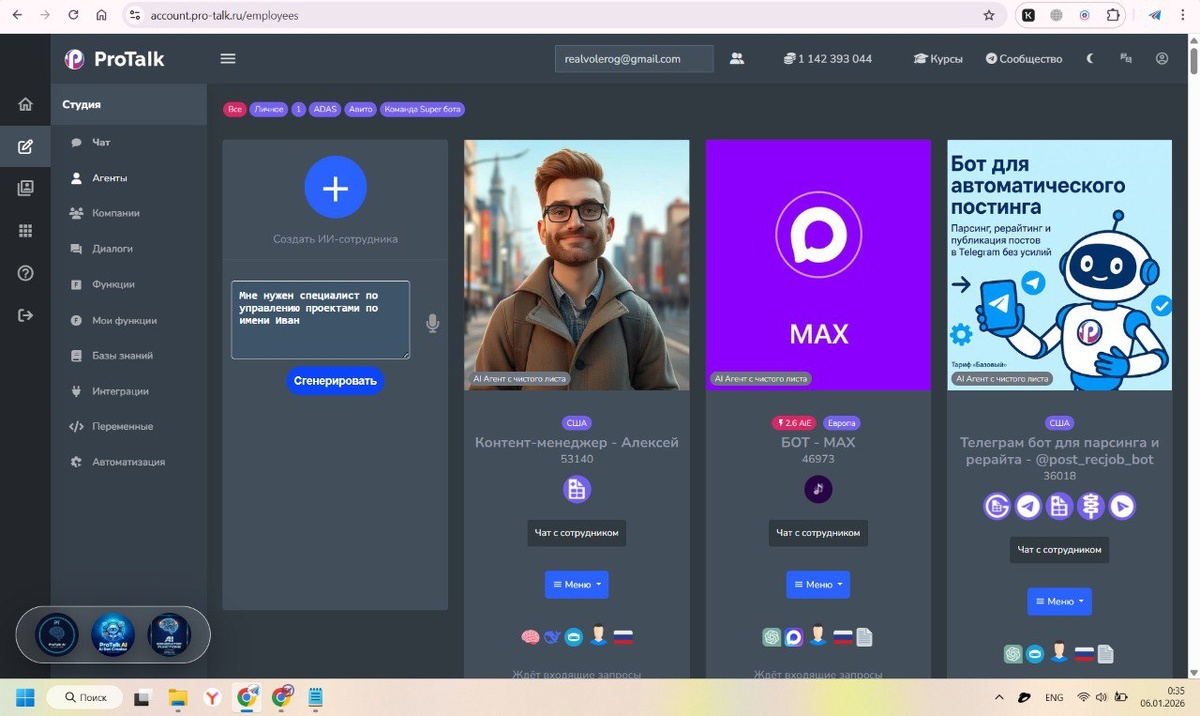Select the Личное filter tag

point(268,109)
